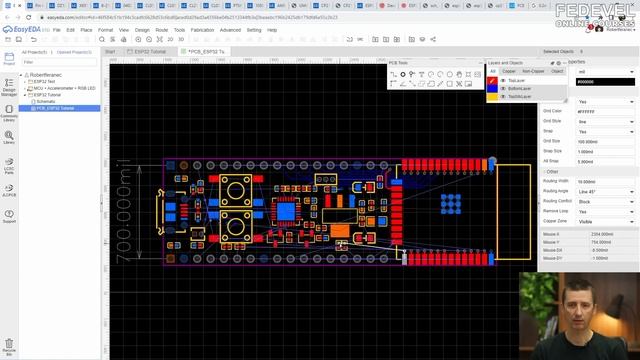640x360 pixels.
Task: Open the LCSC Parts sidebar panel
Action: (9, 166)
